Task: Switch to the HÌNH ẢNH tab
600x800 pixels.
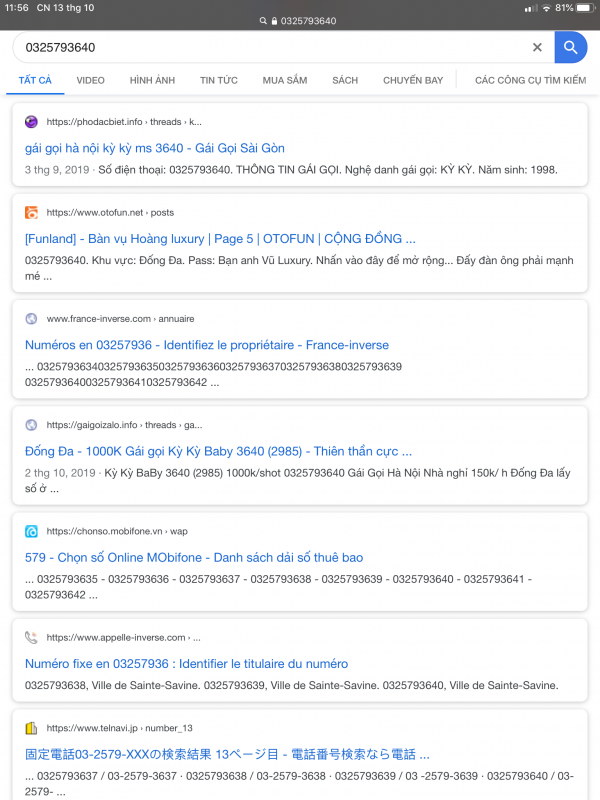Action: click(152, 80)
